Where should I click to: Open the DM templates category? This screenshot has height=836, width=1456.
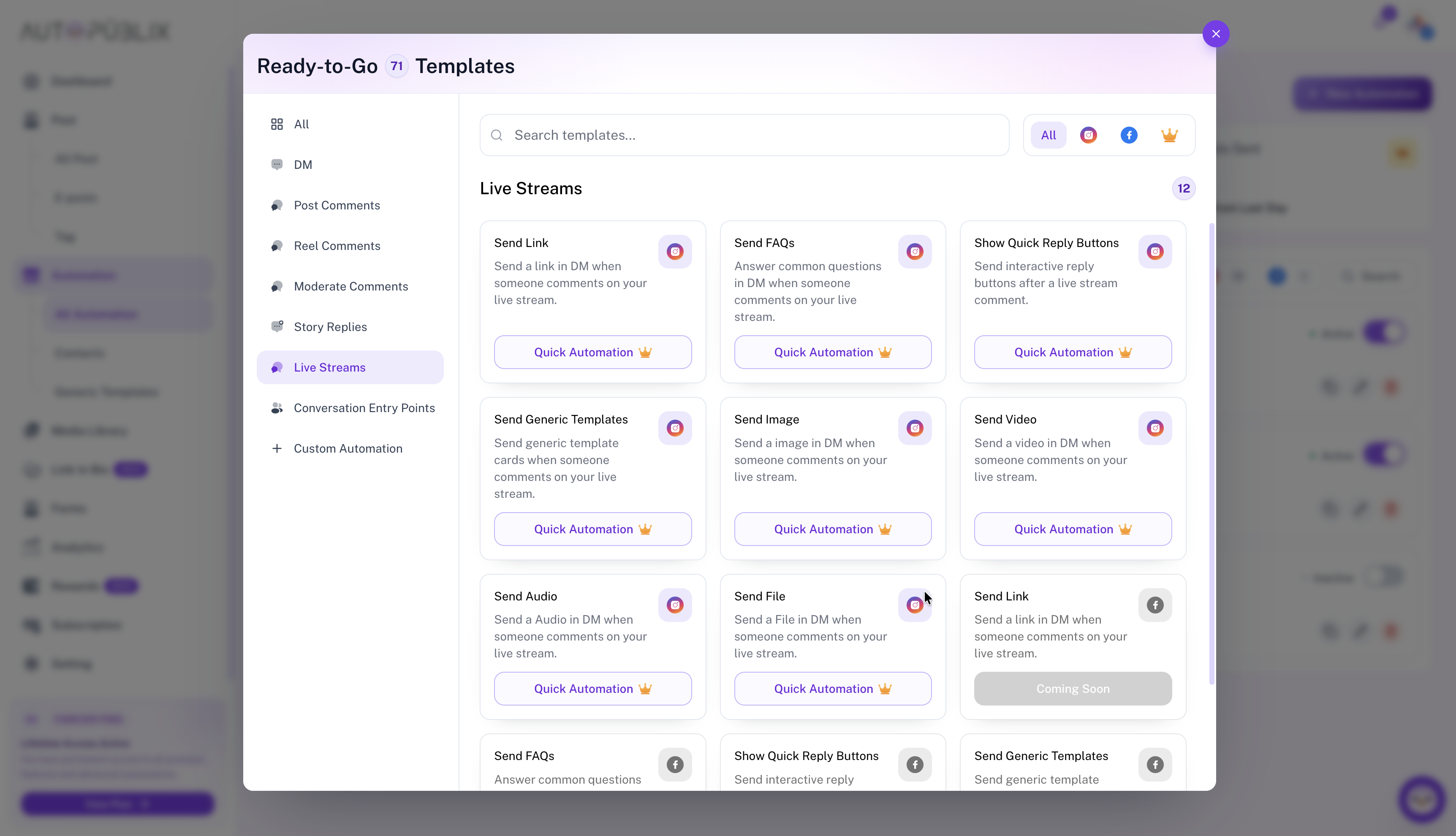coord(350,165)
